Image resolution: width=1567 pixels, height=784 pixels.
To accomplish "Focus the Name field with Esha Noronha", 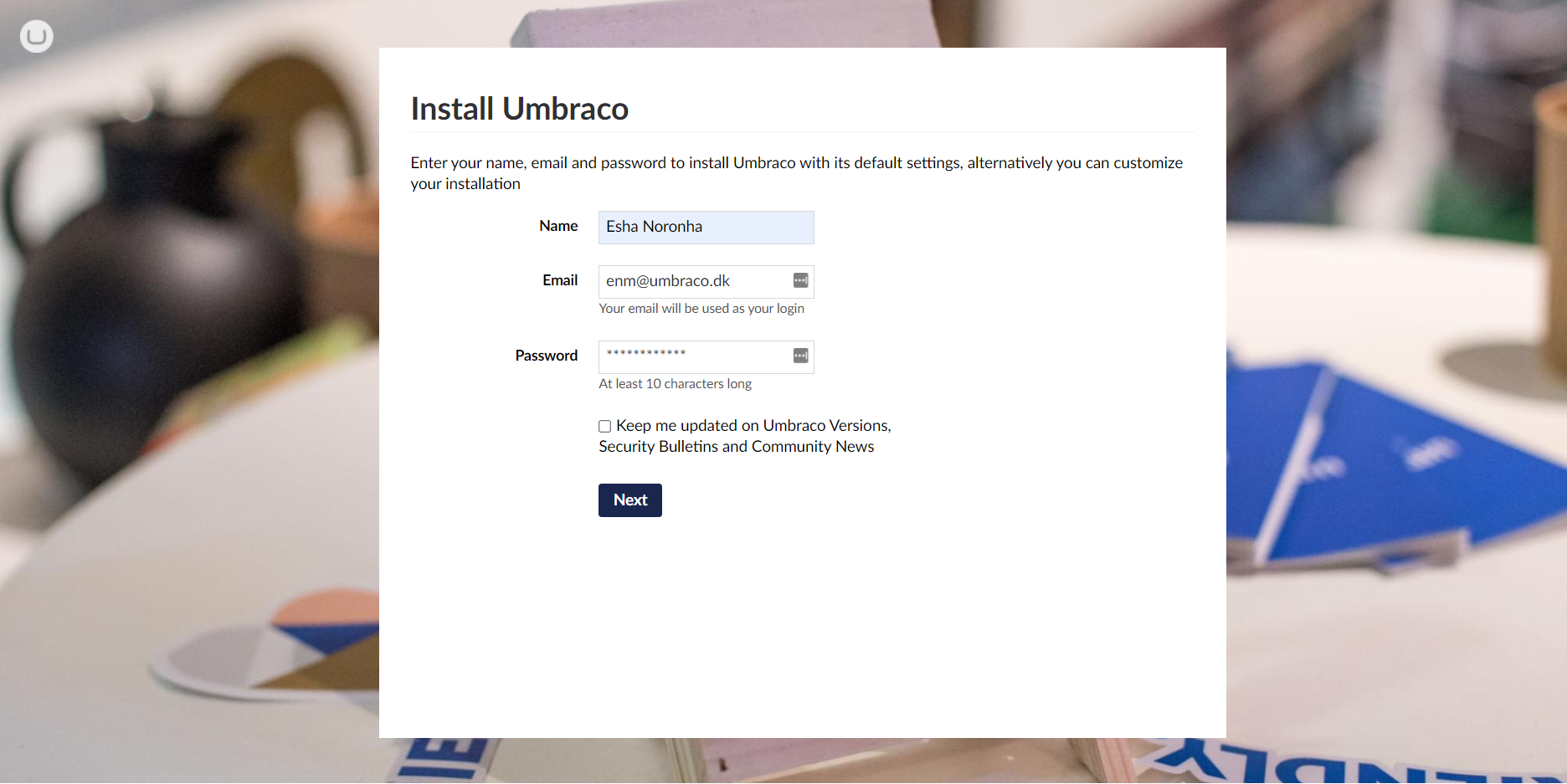I will (x=706, y=227).
